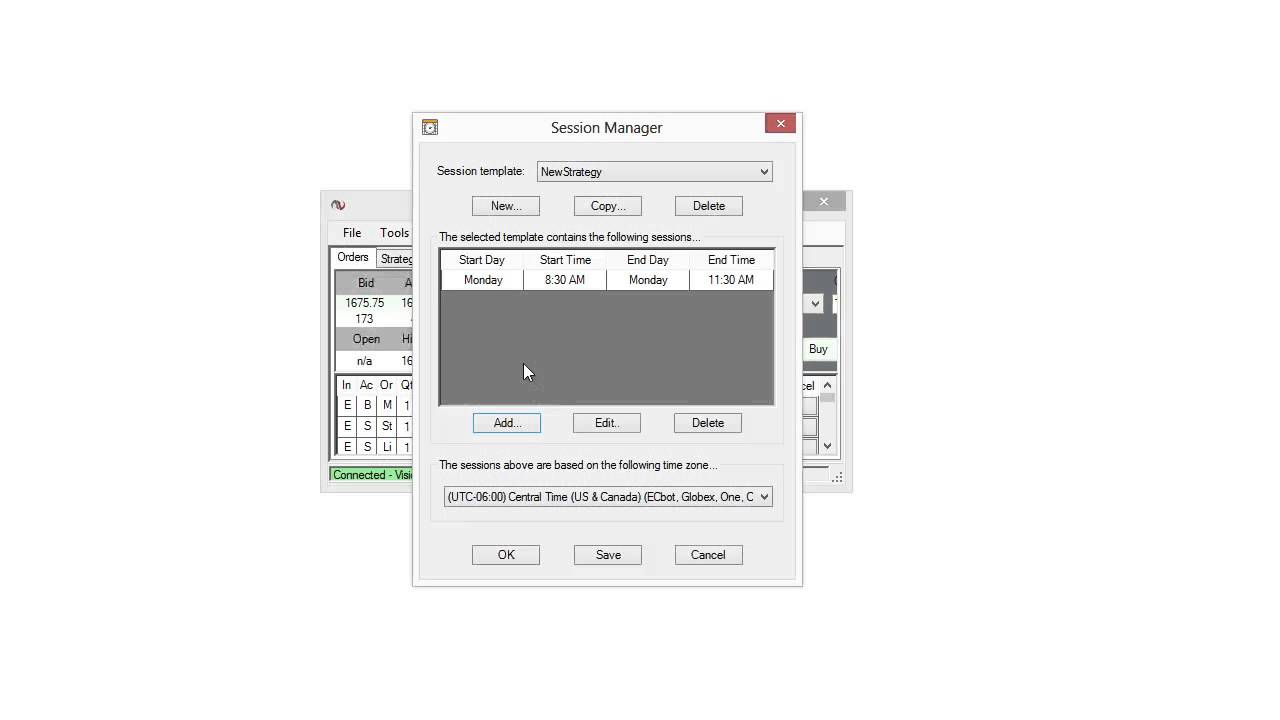Select the Monday 8:30 AM session row

(x=606, y=280)
